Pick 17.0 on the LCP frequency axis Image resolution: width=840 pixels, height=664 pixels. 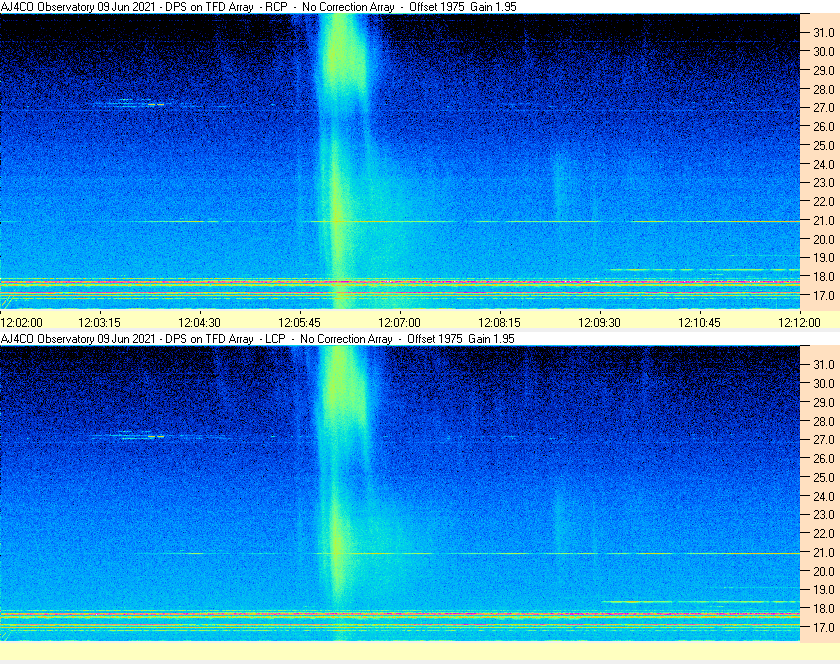pos(824,628)
